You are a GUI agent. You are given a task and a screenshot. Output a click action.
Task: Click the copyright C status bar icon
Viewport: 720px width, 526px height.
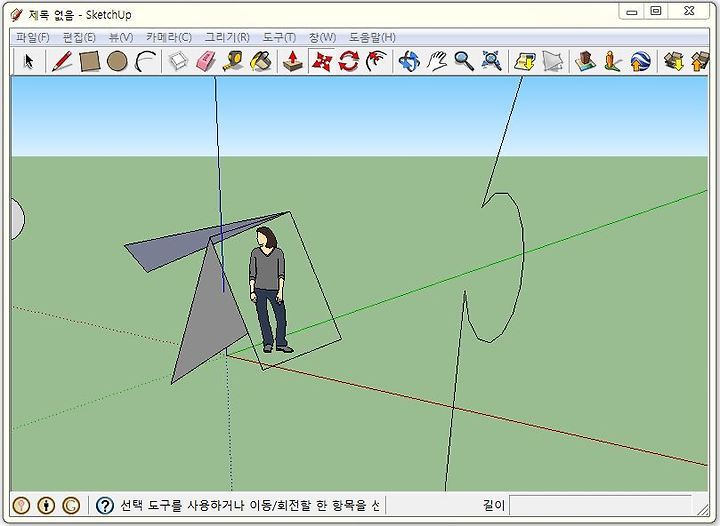tap(71, 505)
